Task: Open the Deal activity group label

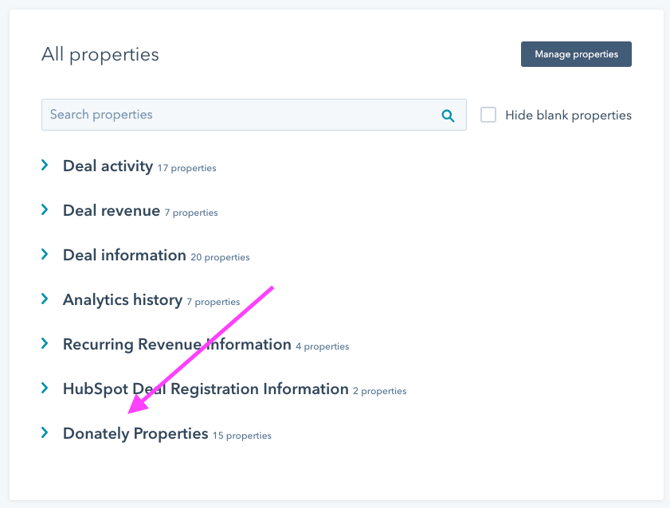Action: (108, 166)
